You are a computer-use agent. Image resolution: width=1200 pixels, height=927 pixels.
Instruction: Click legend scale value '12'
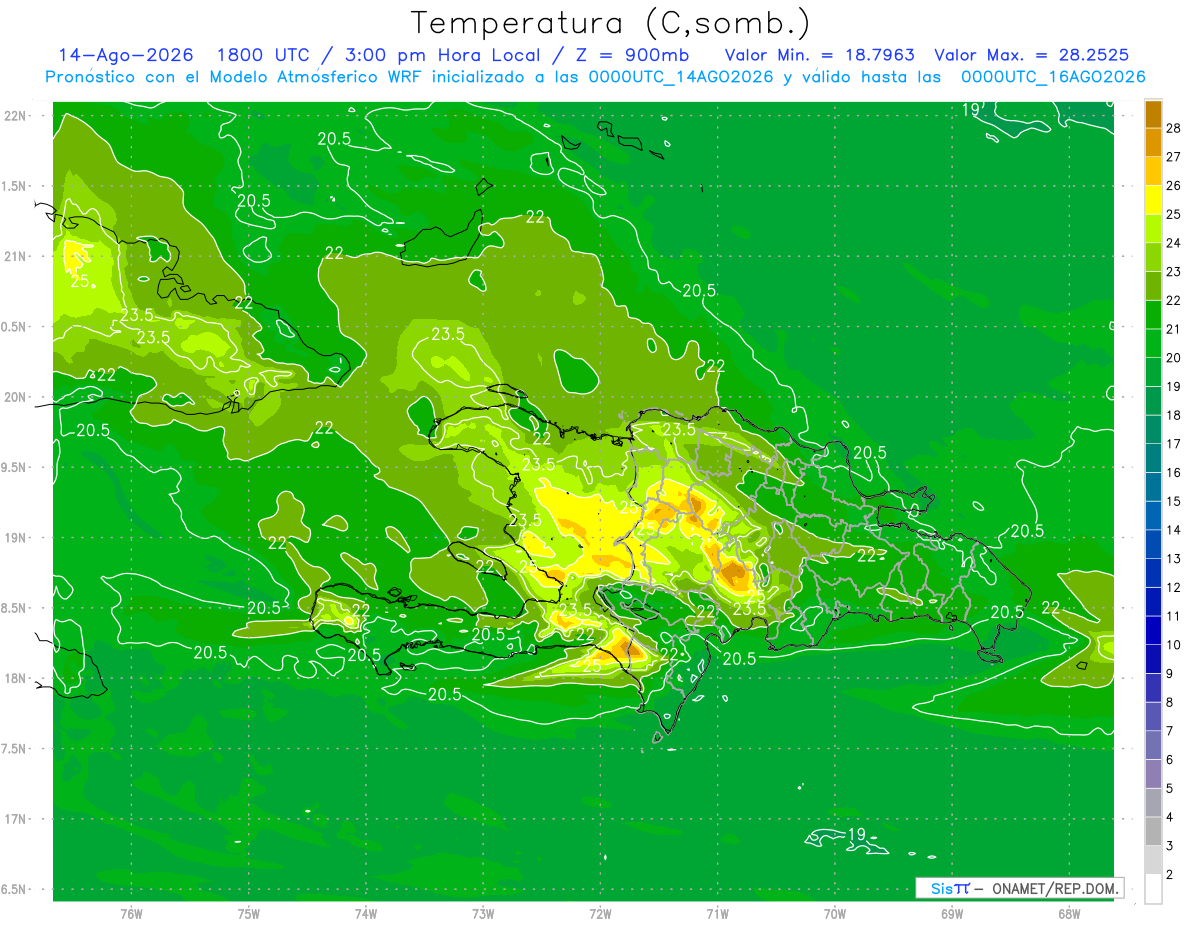pos(1174,587)
